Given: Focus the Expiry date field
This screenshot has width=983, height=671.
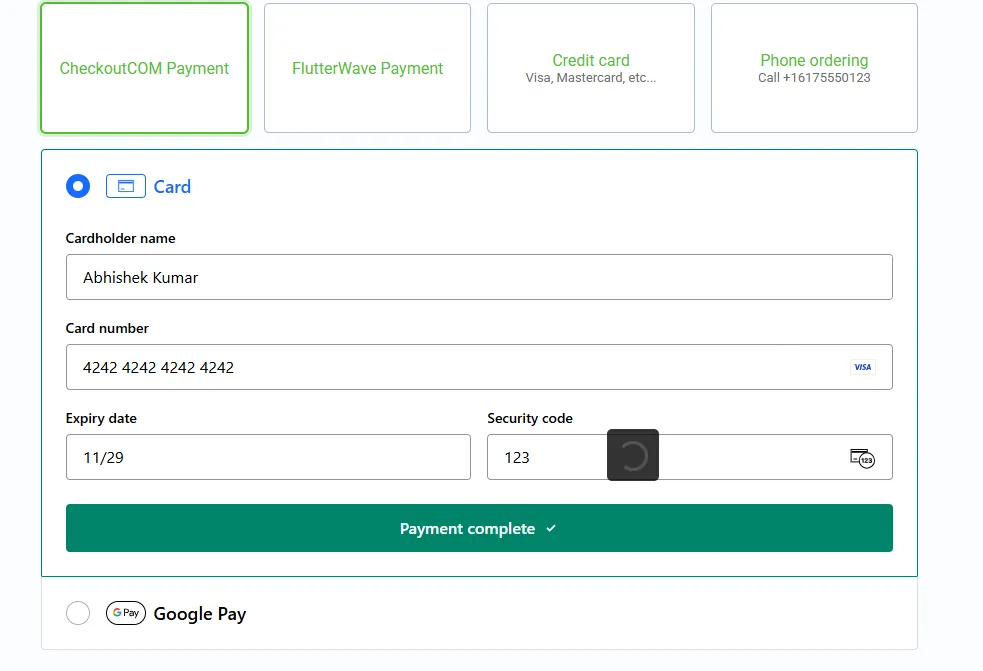Looking at the screenshot, I should pyautogui.click(x=268, y=457).
